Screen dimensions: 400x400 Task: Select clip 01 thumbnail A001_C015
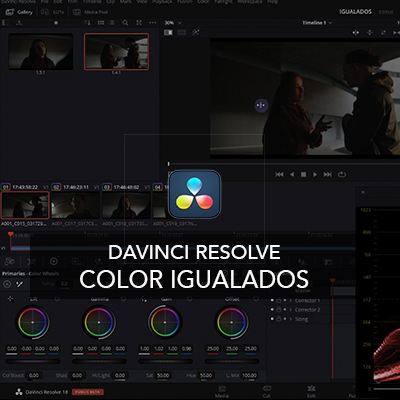[25, 205]
